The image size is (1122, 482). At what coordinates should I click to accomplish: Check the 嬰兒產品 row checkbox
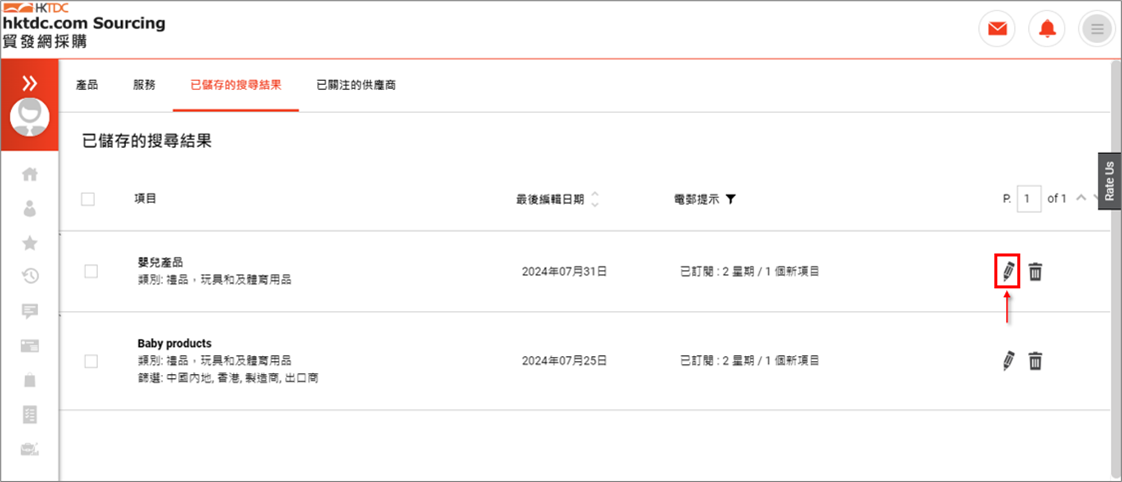click(91, 271)
